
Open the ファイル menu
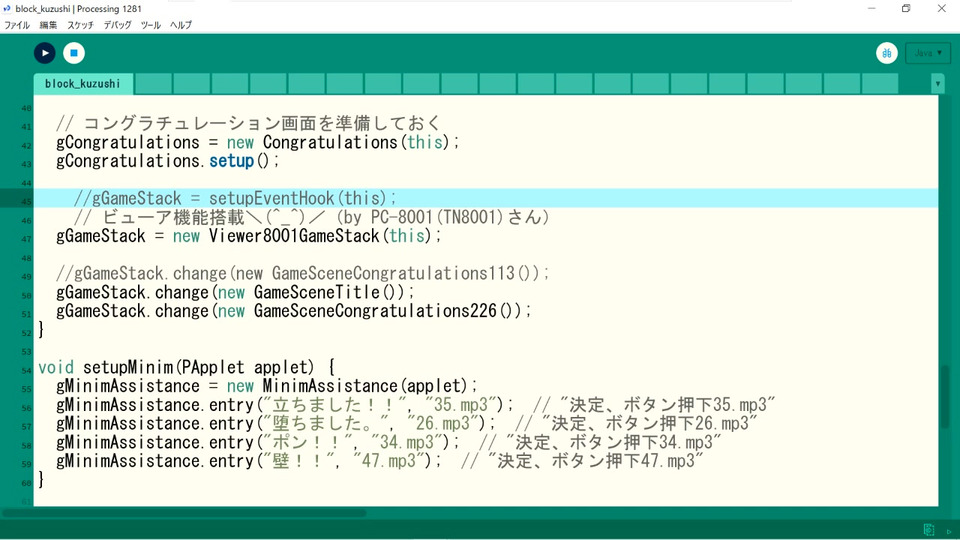17,25
